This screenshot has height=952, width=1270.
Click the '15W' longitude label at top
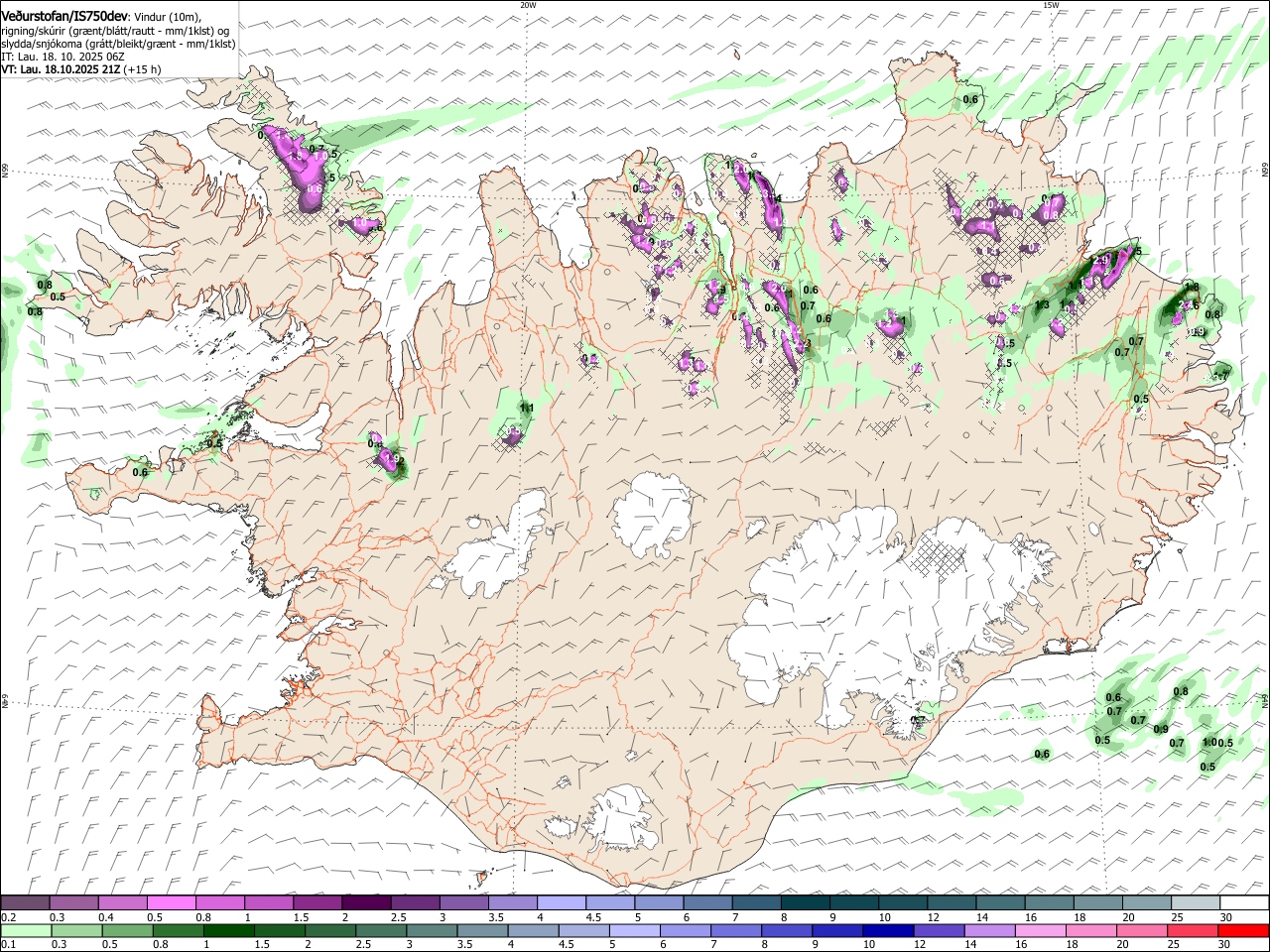coord(1052,5)
